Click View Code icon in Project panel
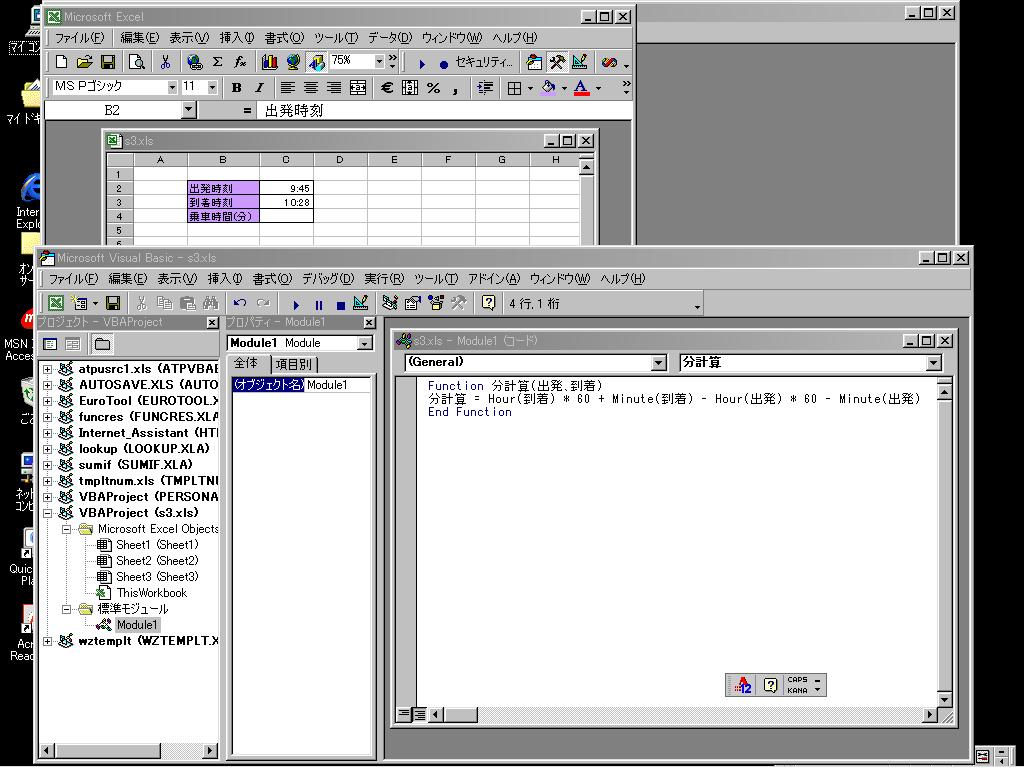The height and width of the screenshot is (768, 1024). point(50,344)
